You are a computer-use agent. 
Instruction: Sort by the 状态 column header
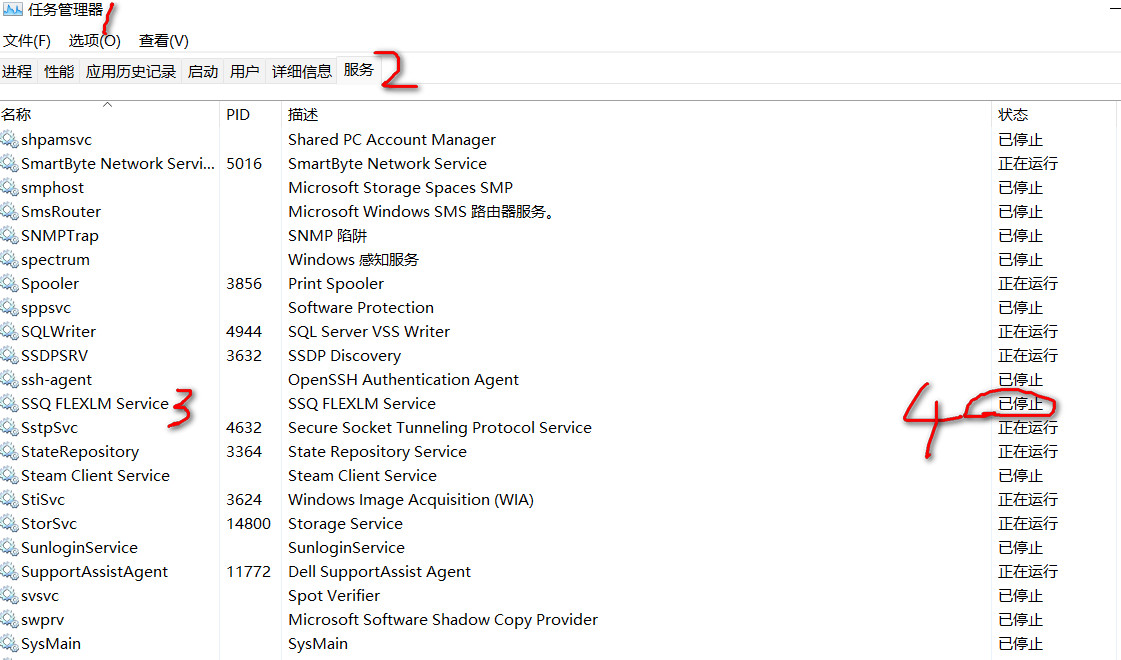pyautogui.click(x=1013, y=115)
